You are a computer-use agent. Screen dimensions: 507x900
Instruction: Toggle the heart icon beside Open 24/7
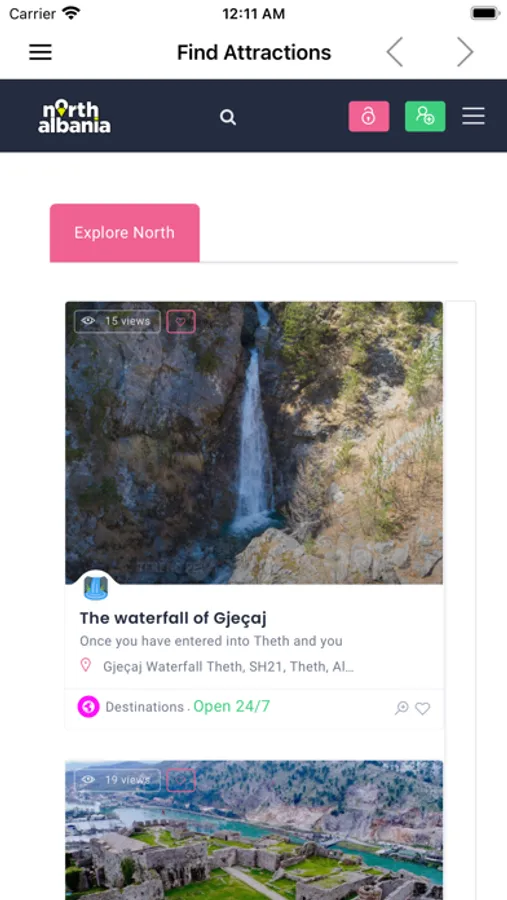(x=423, y=708)
